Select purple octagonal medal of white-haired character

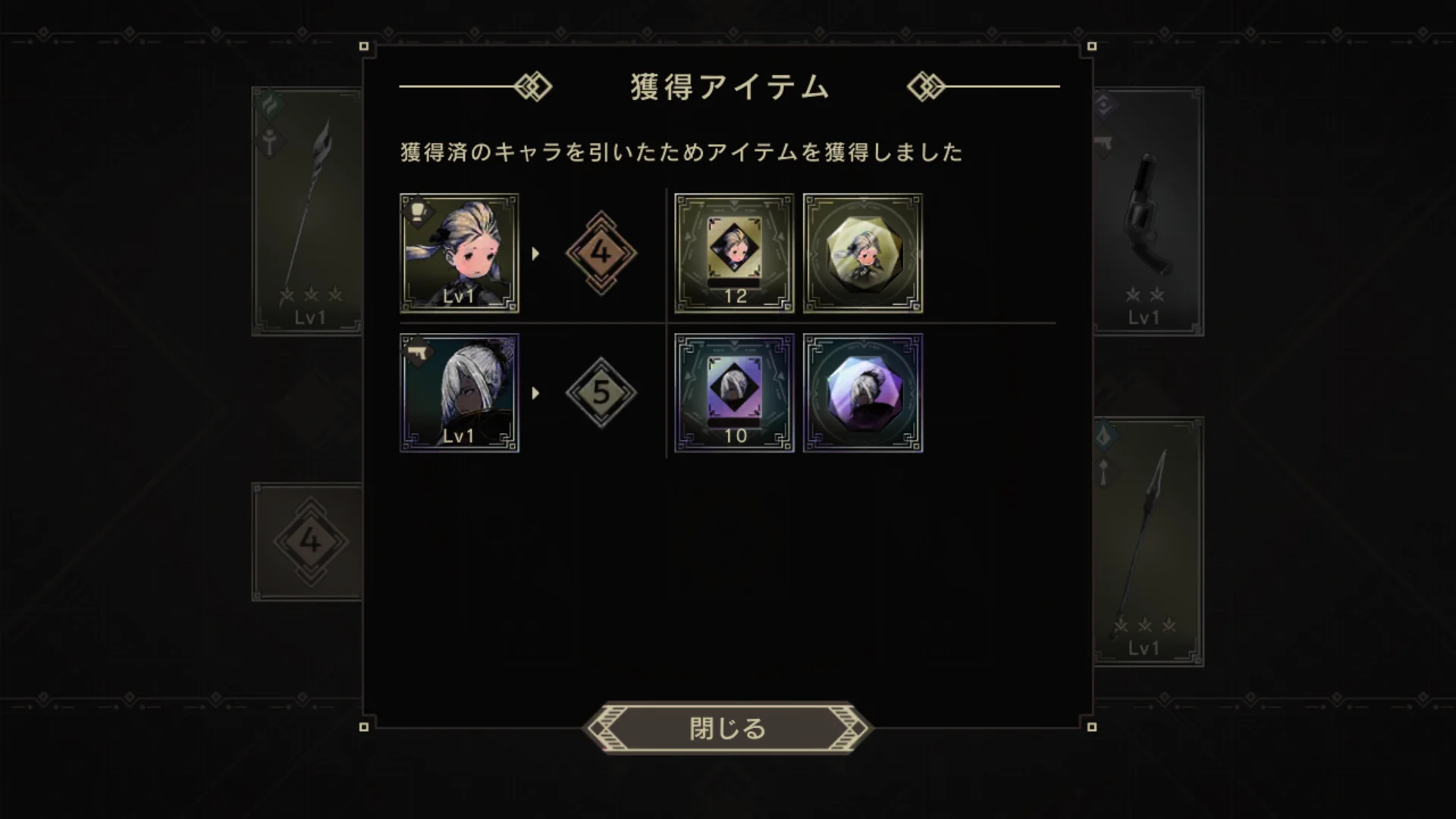click(x=863, y=393)
